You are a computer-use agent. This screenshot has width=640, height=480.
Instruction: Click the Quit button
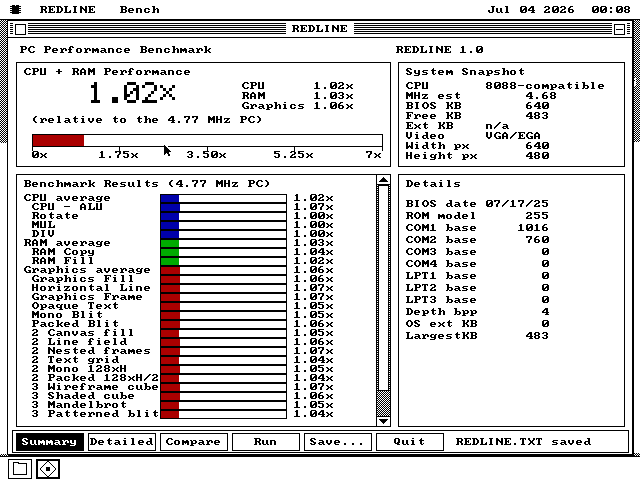[x=409, y=442]
